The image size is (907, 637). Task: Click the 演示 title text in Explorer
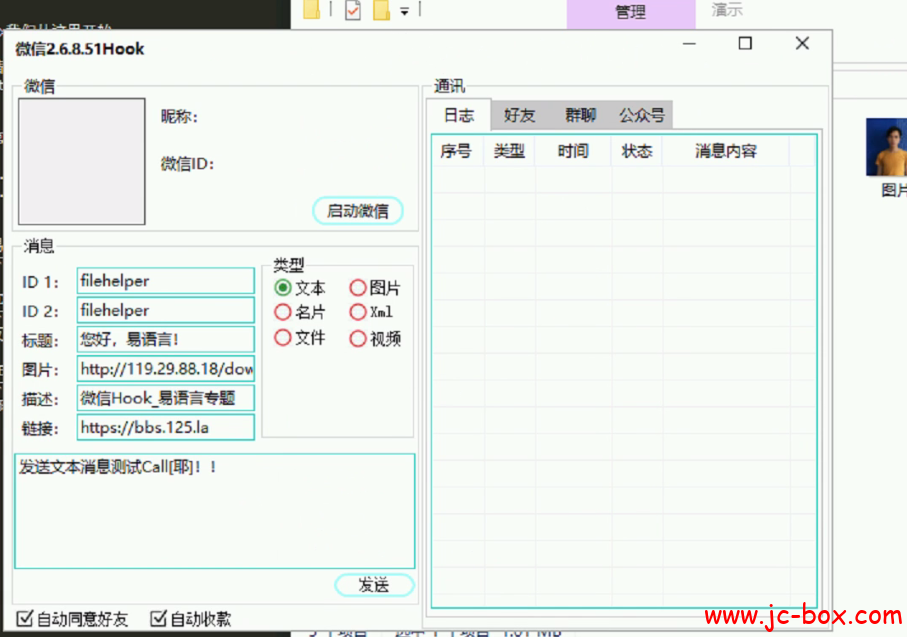tap(727, 10)
